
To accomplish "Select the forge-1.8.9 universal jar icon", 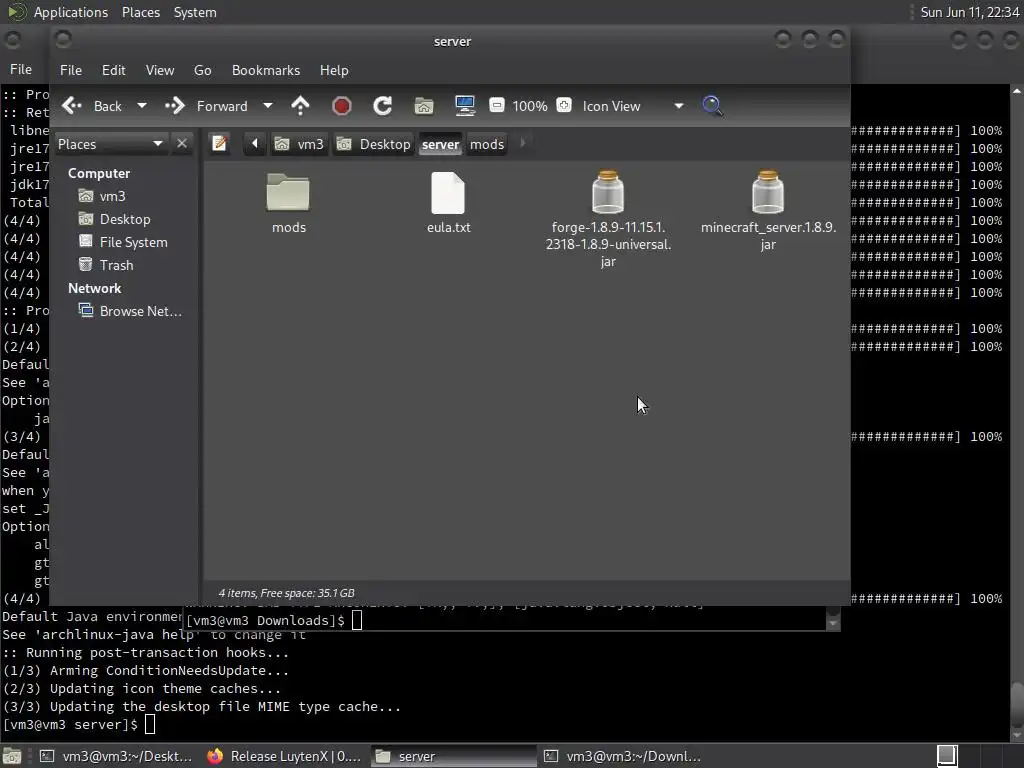I will tap(608, 193).
